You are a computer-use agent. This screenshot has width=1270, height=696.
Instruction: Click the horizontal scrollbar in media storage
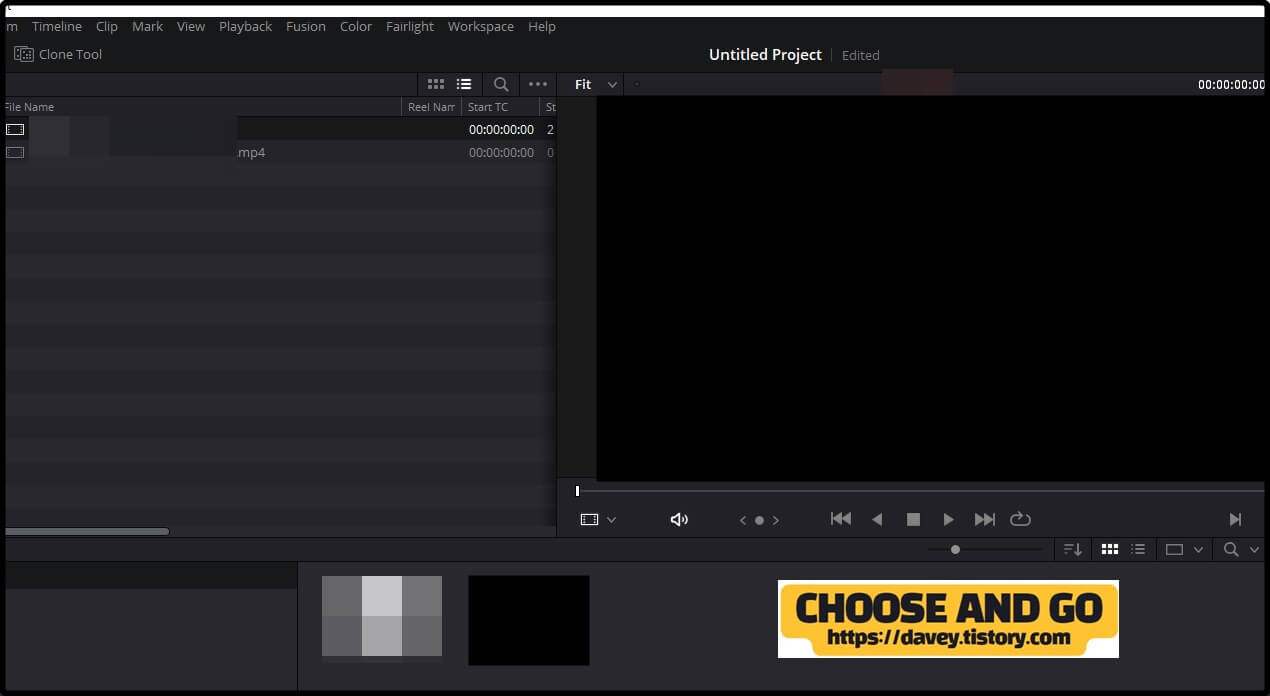[86, 531]
